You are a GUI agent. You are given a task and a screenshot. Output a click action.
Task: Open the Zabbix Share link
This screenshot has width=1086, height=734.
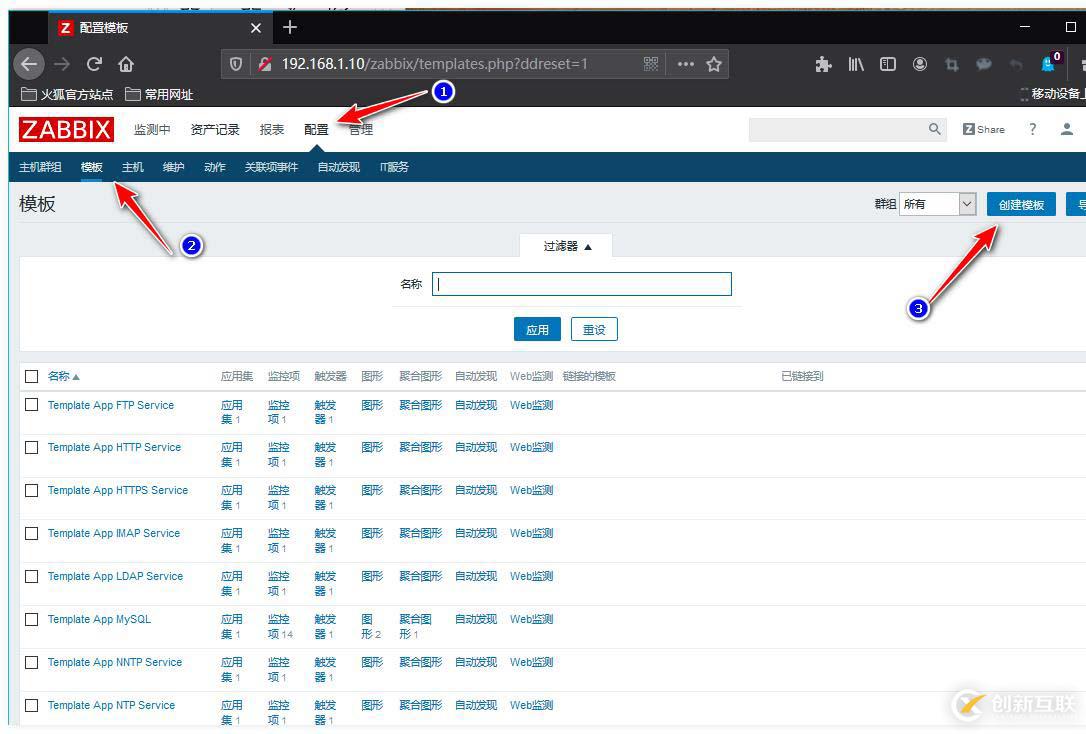pos(983,129)
